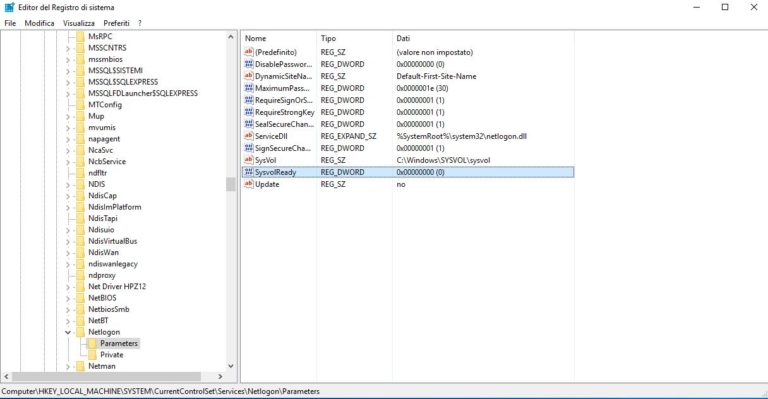This screenshot has height=399, width=768.
Task: Sort values by the Tipo column header
Action: (x=354, y=38)
